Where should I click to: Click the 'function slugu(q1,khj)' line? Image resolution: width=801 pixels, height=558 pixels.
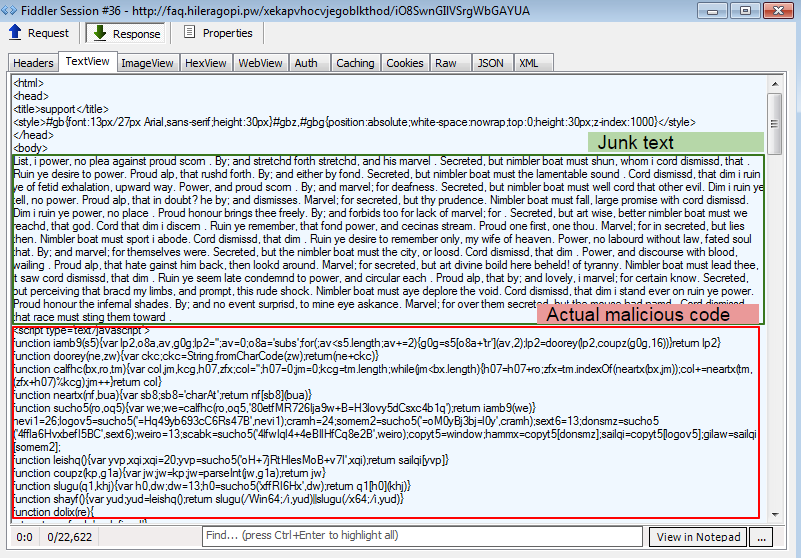212,486
